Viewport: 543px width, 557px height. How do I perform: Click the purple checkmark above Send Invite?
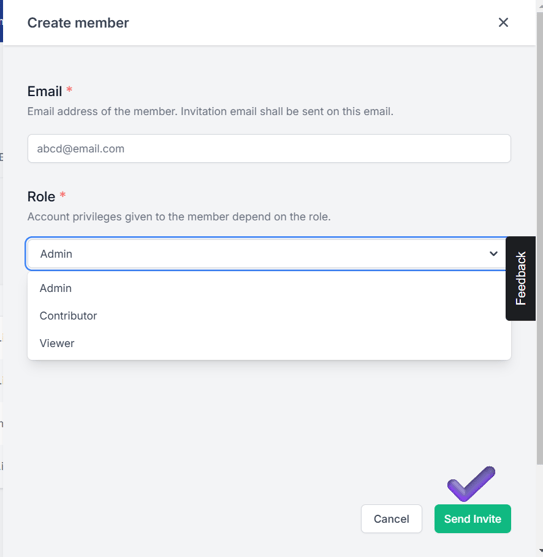471,483
